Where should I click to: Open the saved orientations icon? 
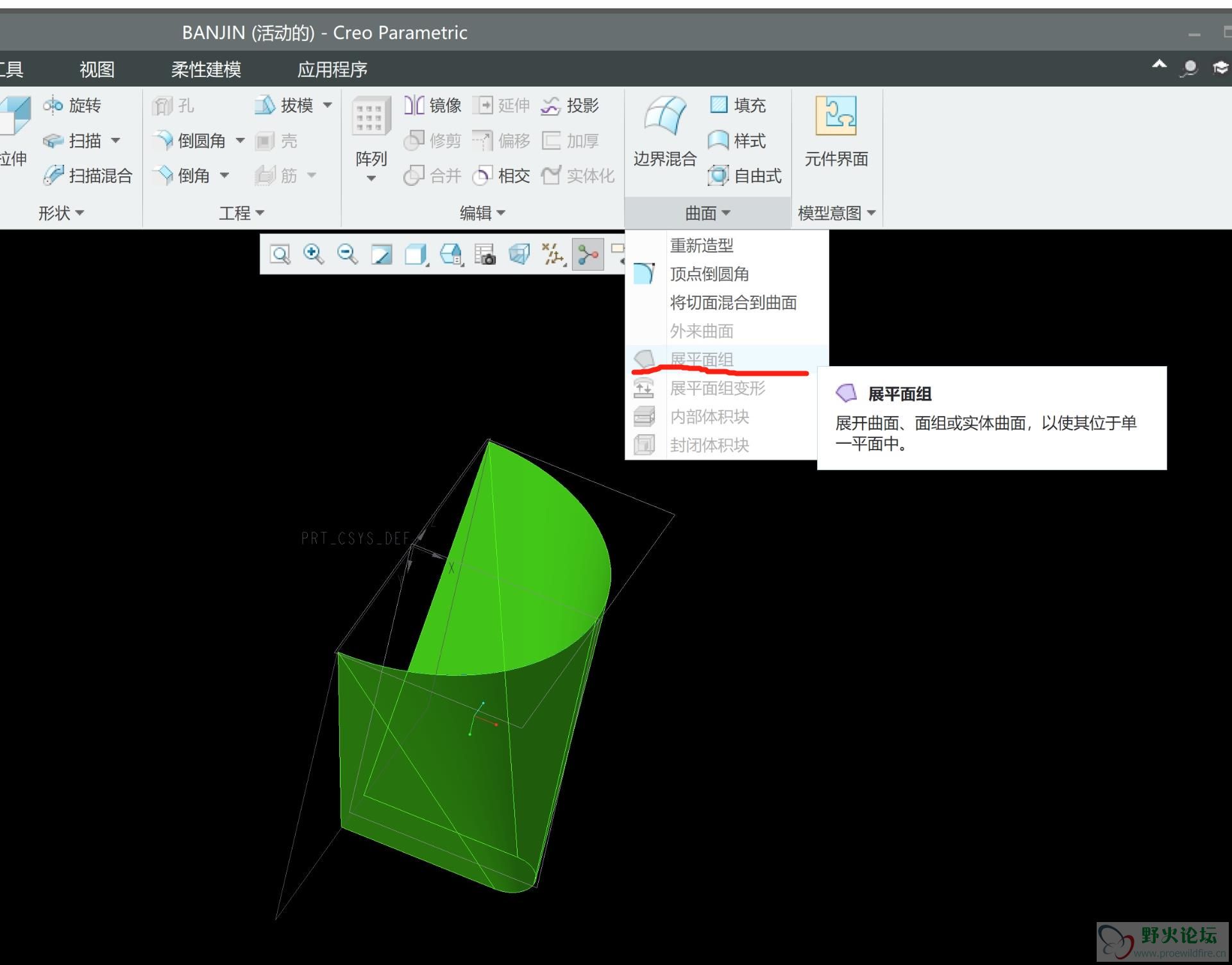[x=451, y=255]
